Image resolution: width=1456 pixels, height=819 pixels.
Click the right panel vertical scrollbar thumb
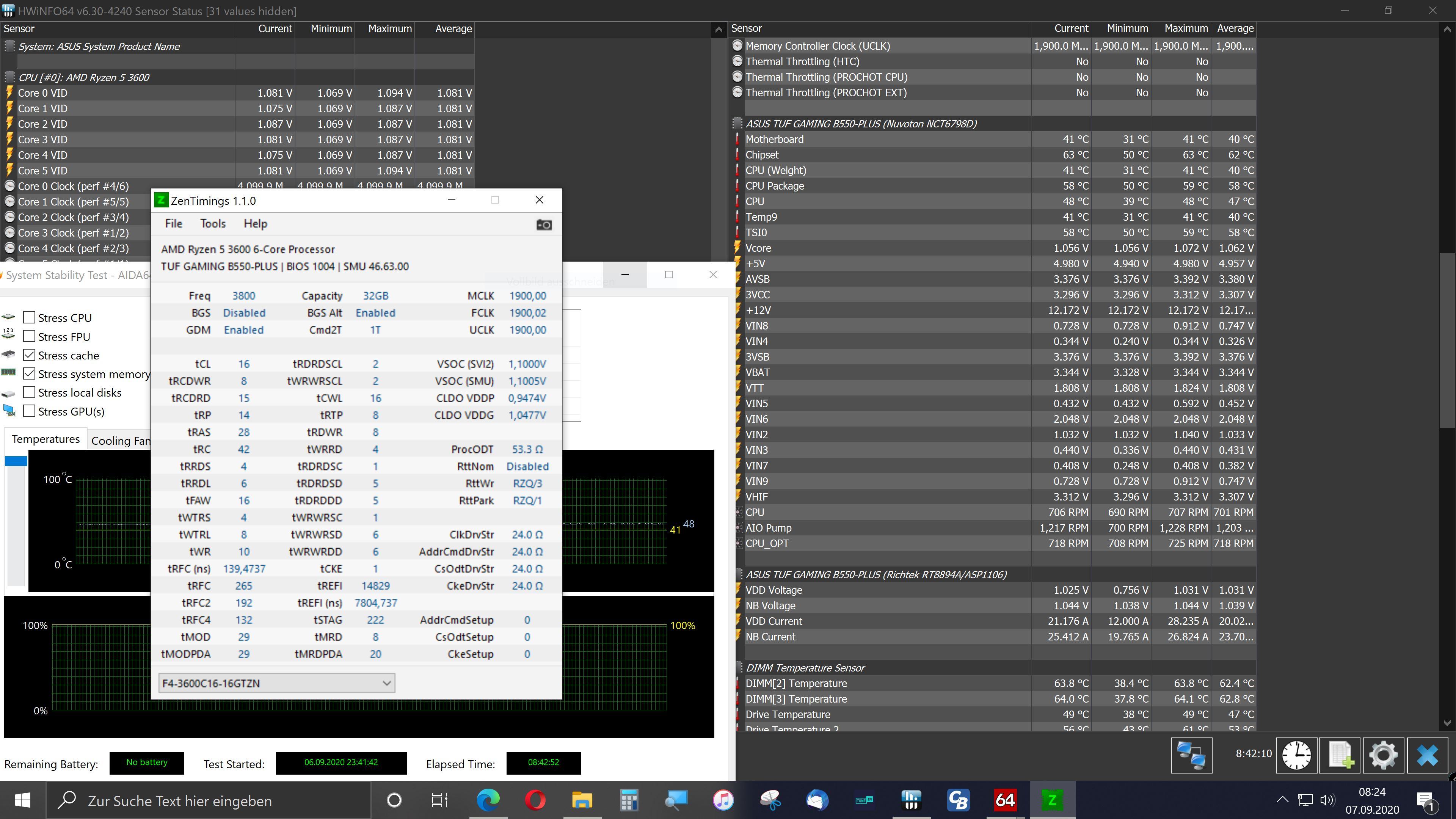point(1447,340)
